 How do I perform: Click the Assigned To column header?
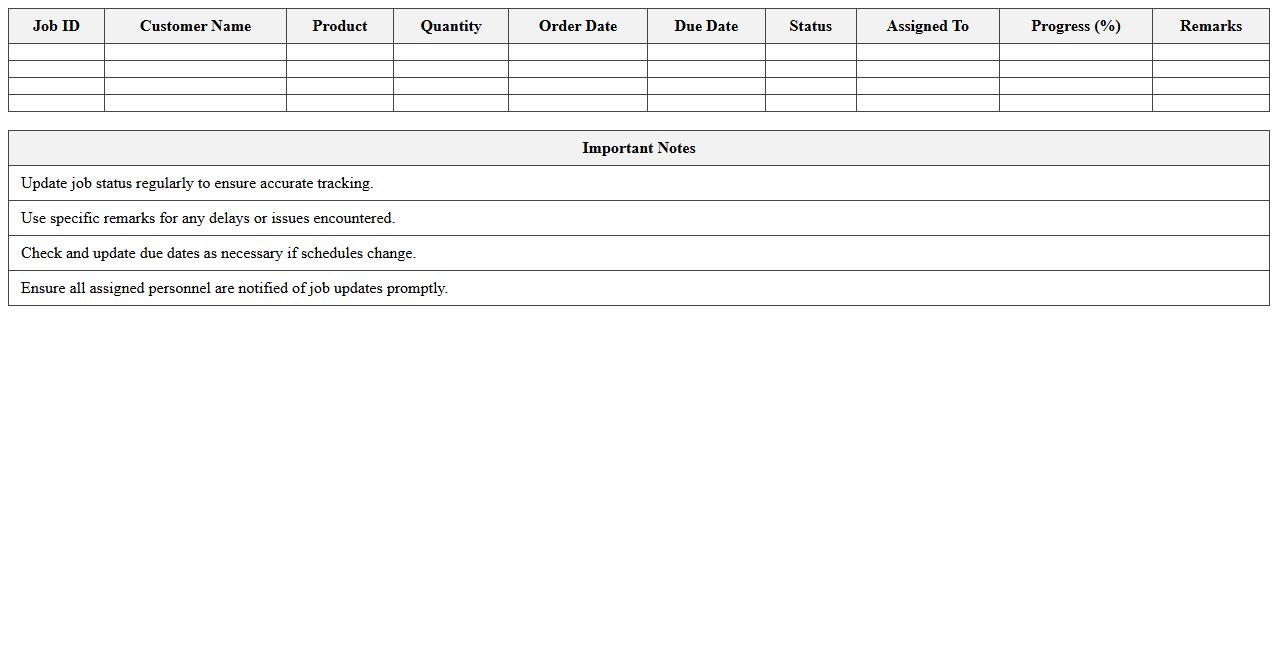[927, 26]
